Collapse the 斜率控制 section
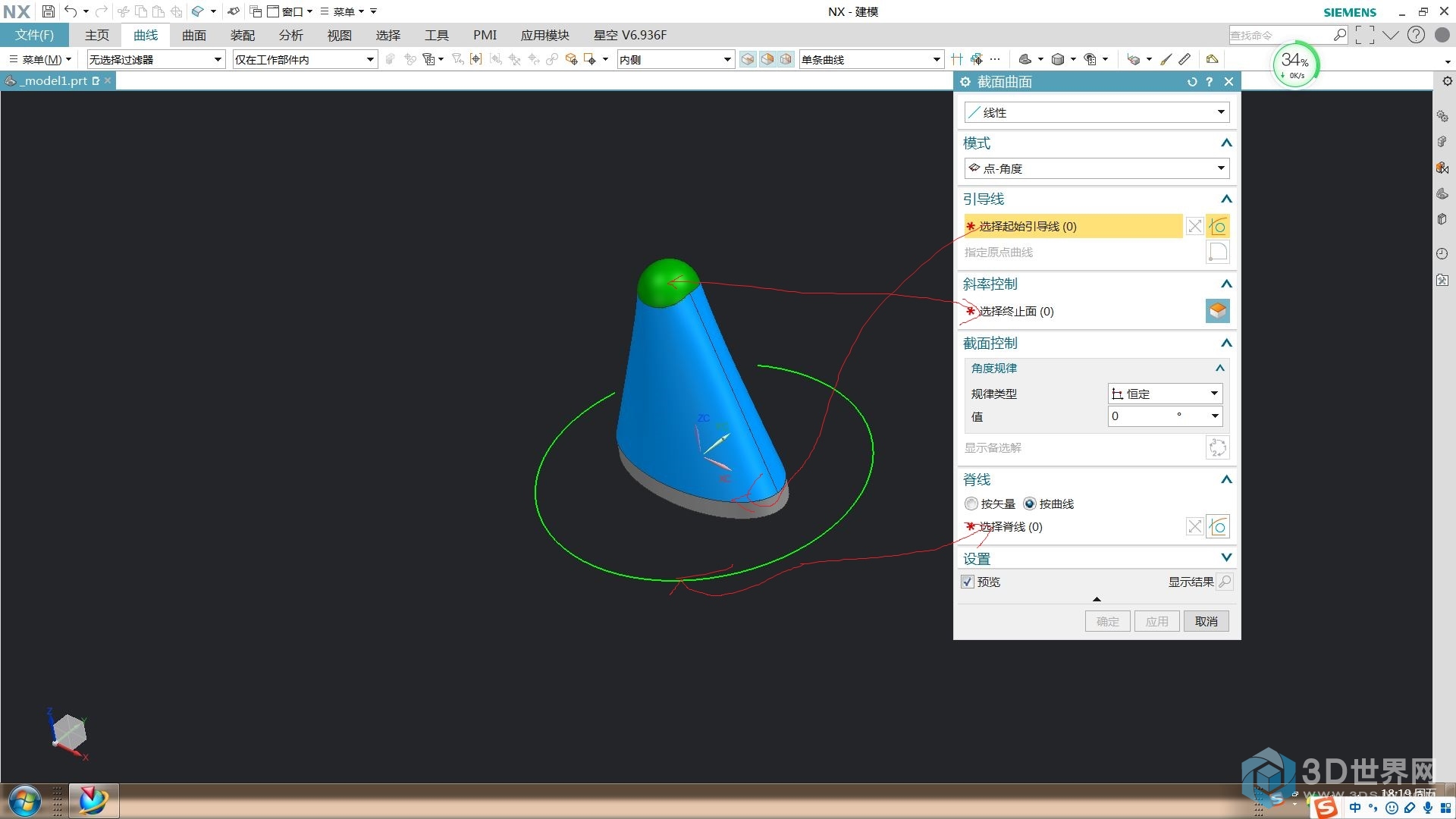The height and width of the screenshot is (819, 1456). pos(1225,284)
